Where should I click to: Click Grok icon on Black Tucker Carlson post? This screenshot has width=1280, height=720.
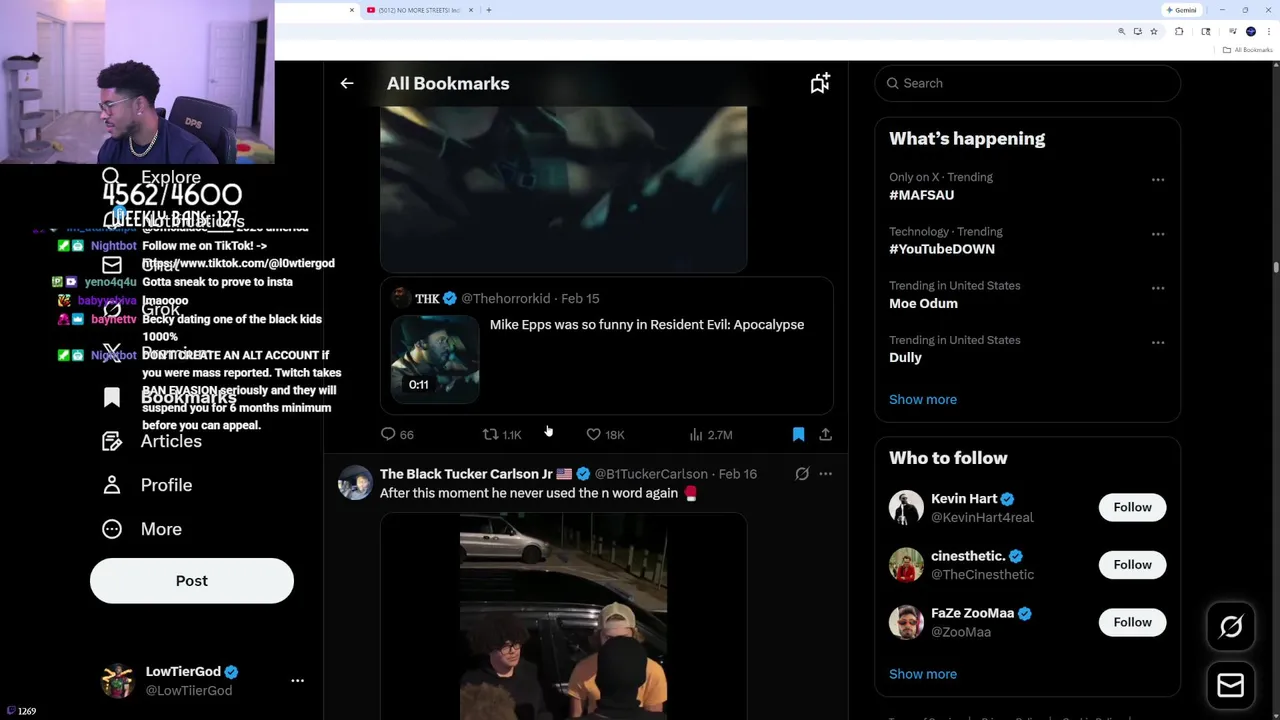[x=802, y=474]
